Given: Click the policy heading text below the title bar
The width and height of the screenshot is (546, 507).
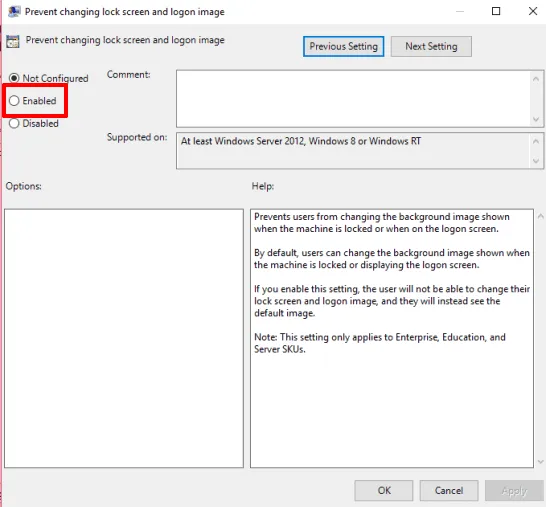Looking at the screenshot, I should pos(125,40).
